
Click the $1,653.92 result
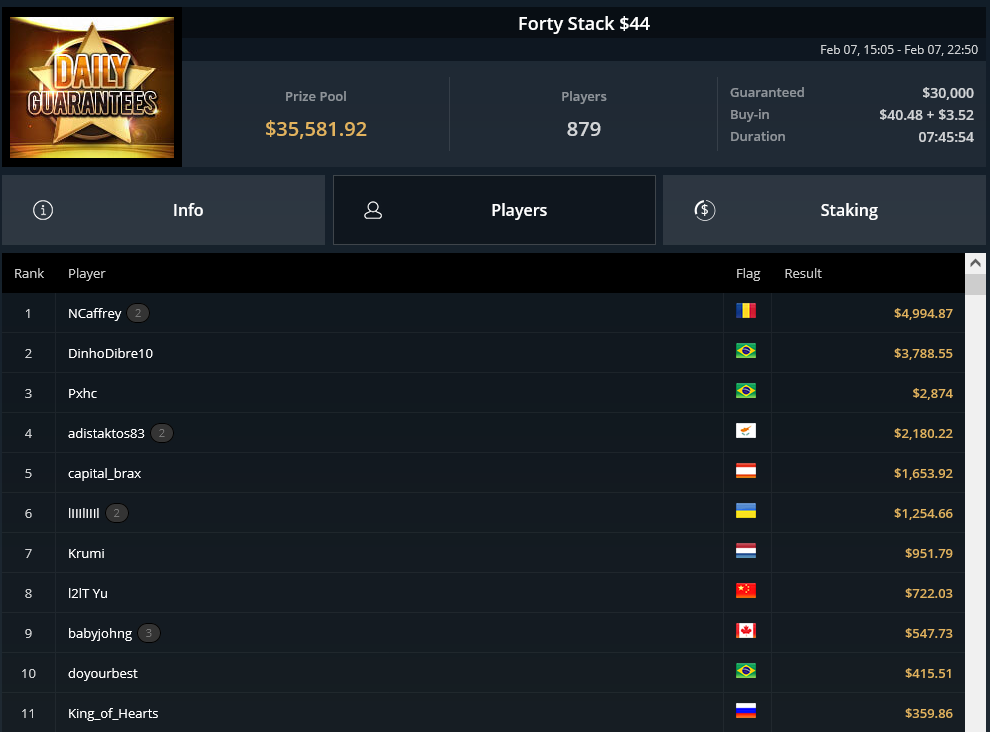coord(923,473)
